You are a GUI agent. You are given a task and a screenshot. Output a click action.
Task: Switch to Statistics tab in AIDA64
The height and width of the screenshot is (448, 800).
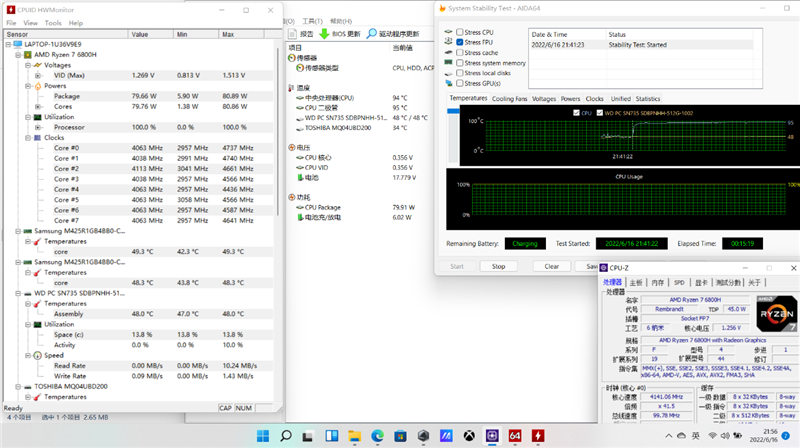(x=648, y=99)
